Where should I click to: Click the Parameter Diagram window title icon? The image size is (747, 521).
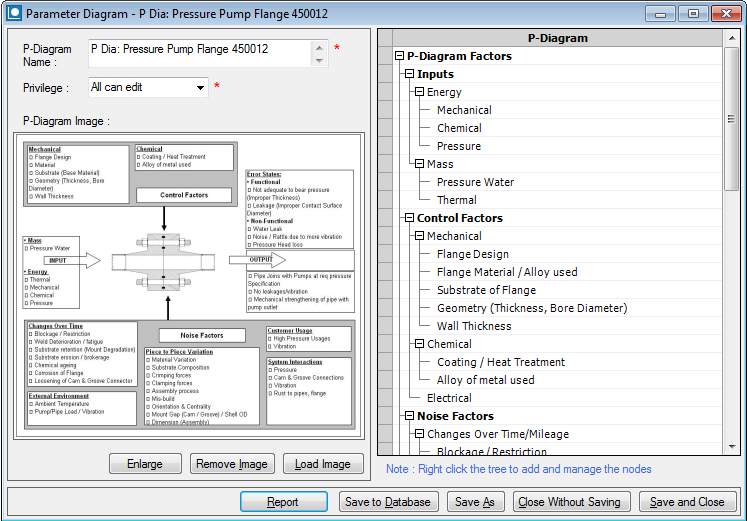pos(13,14)
